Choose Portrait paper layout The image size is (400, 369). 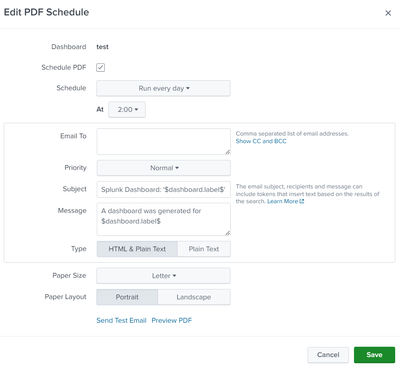coord(127,297)
